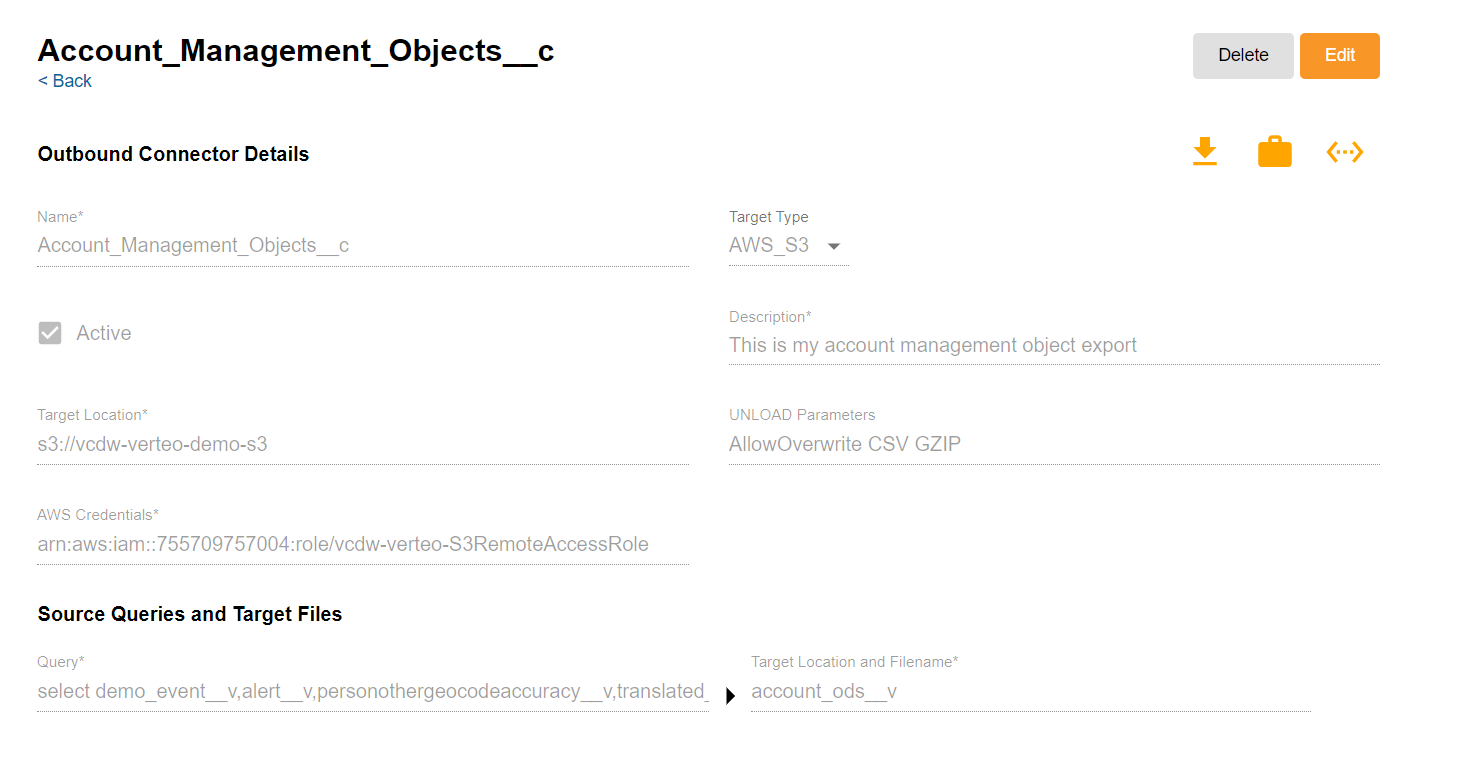
Task: Toggle the Active checkbox
Action: pyautogui.click(x=50, y=333)
